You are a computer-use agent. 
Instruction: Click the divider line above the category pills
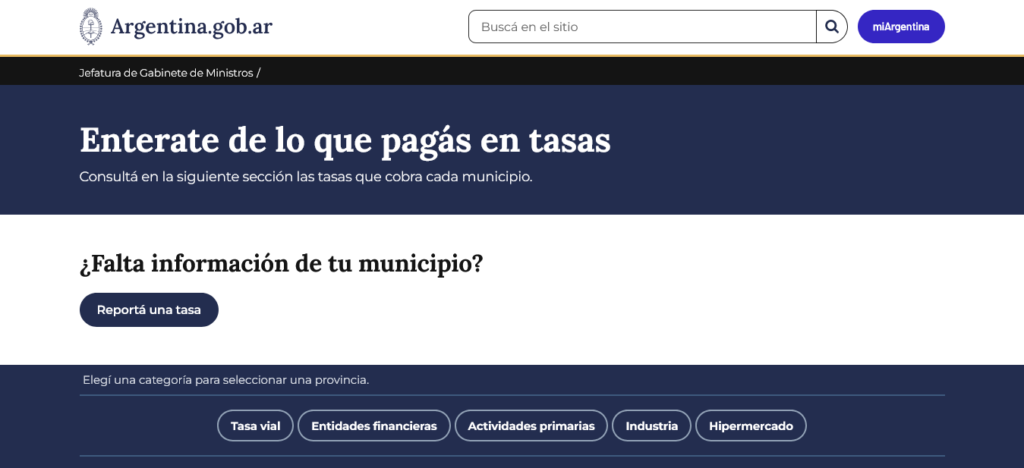(x=512, y=395)
